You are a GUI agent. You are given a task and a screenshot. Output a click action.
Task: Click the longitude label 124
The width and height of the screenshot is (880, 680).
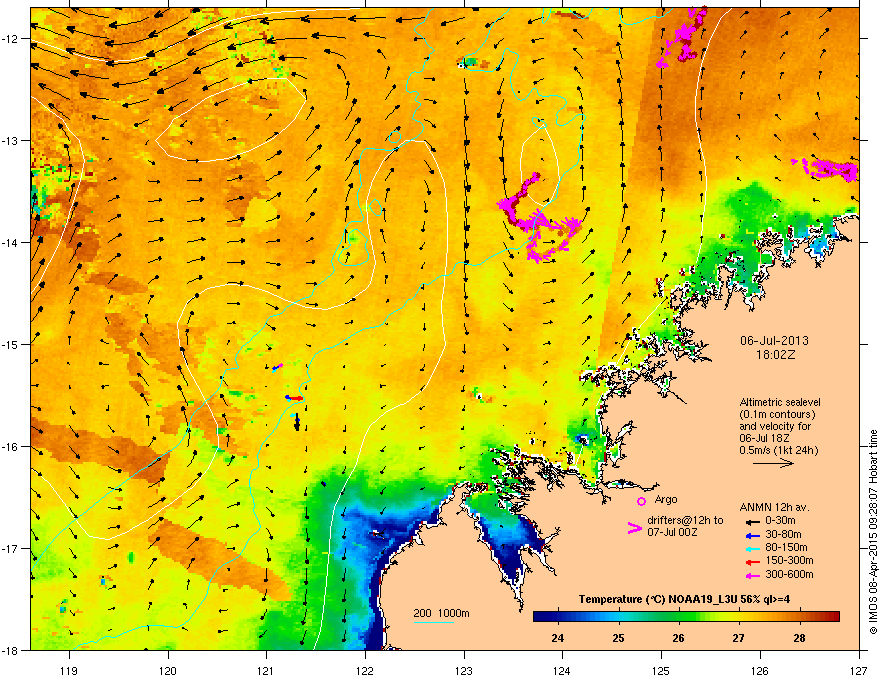[x=562, y=671]
